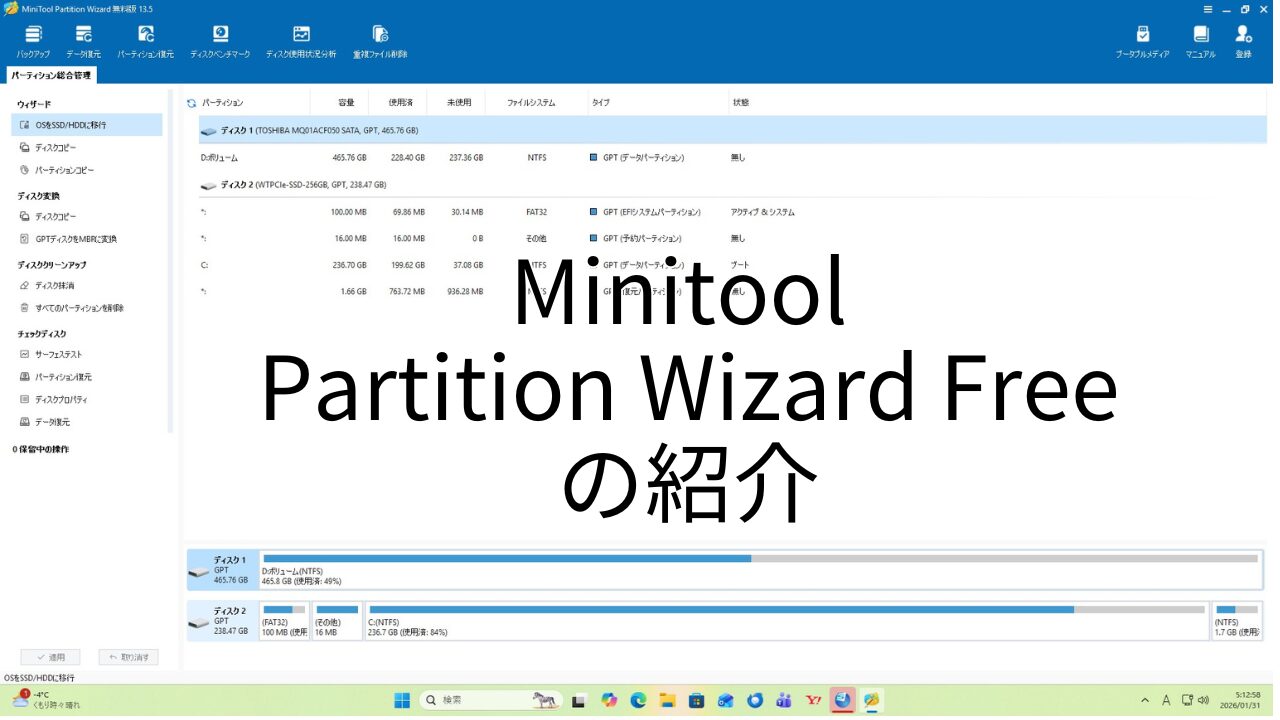
Task: Select the partition management tab
Action: tap(50, 76)
